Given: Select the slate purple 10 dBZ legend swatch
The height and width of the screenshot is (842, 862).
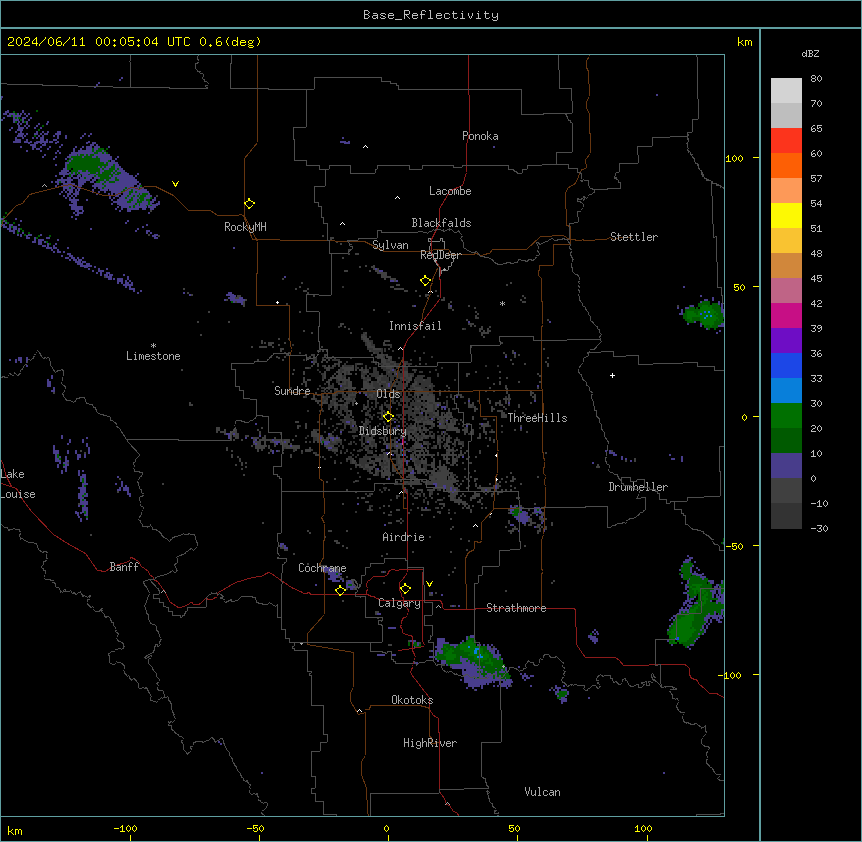Looking at the screenshot, I should coord(786,466).
